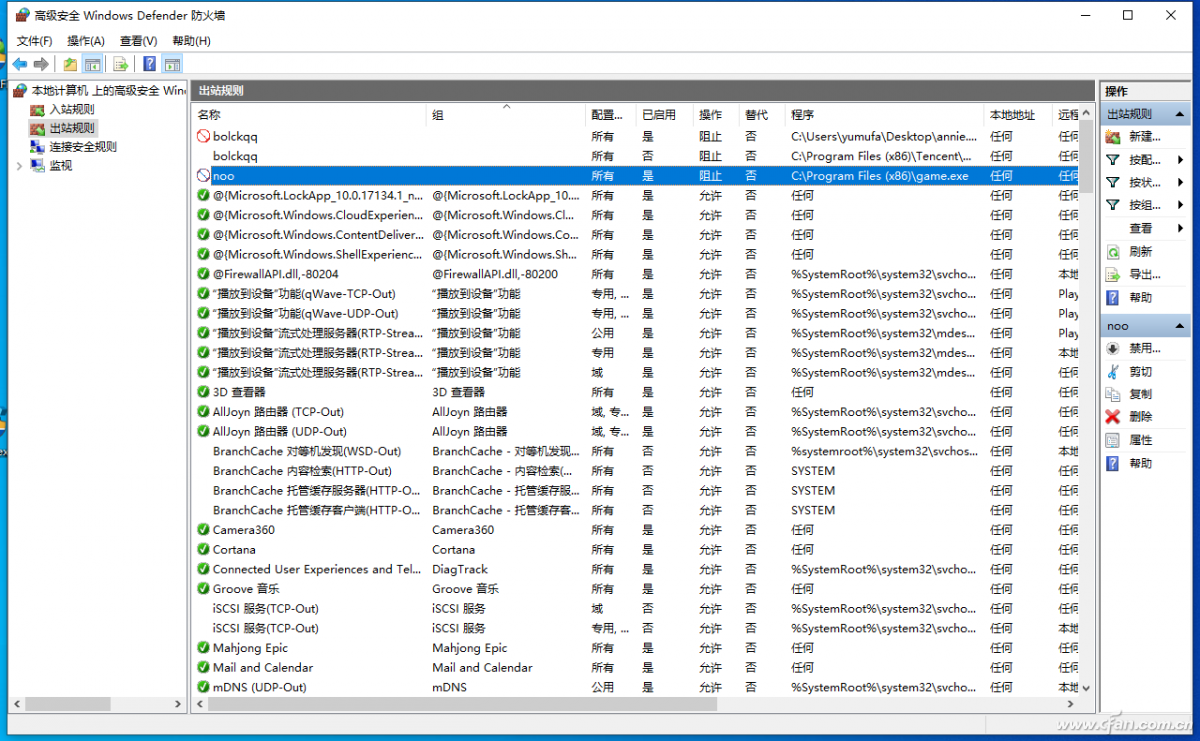Select the root 本地计算机 tree node
Image resolution: width=1200 pixels, height=741 pixels.
[108, 90]
